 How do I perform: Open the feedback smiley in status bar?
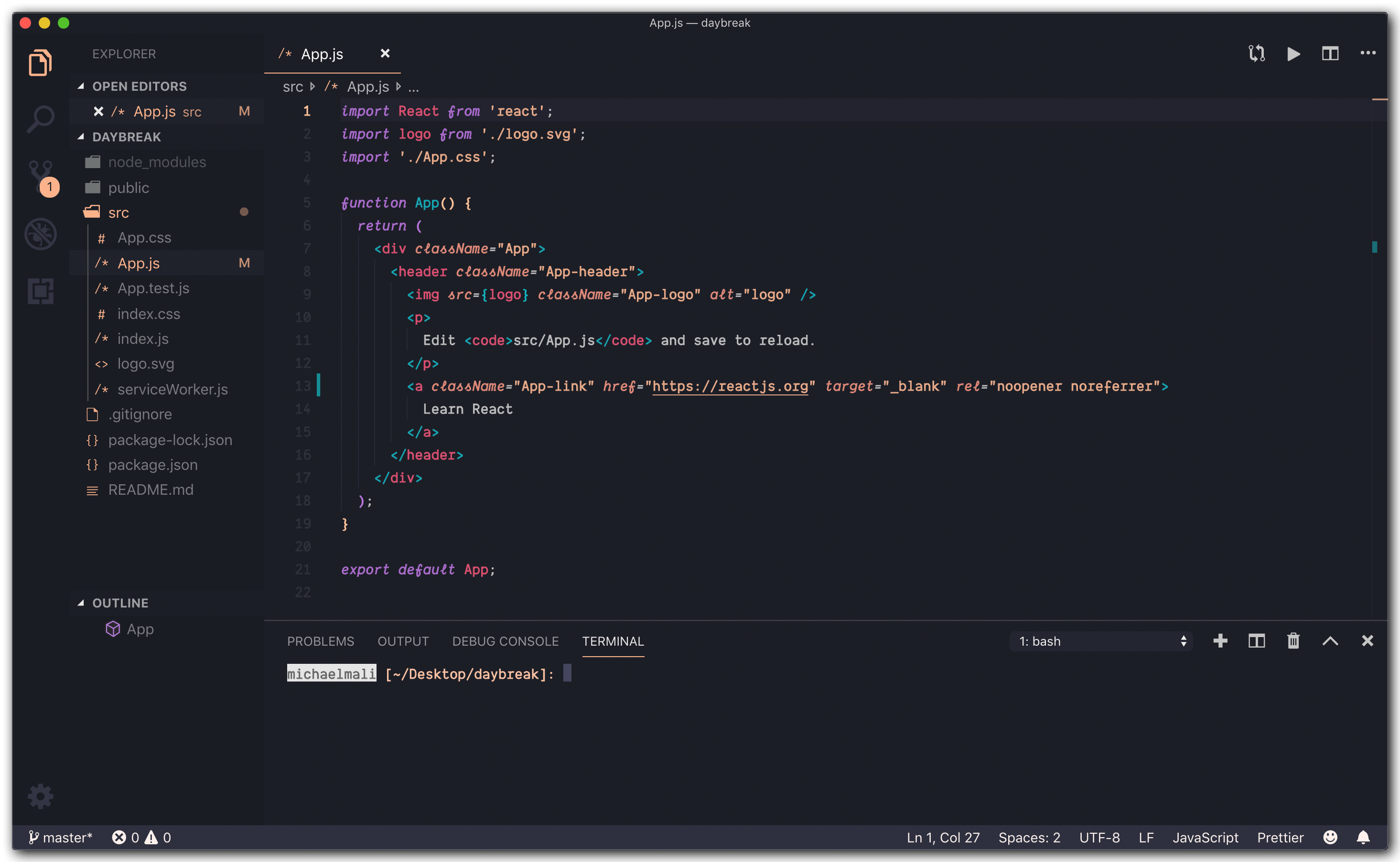click(1330, 837)
